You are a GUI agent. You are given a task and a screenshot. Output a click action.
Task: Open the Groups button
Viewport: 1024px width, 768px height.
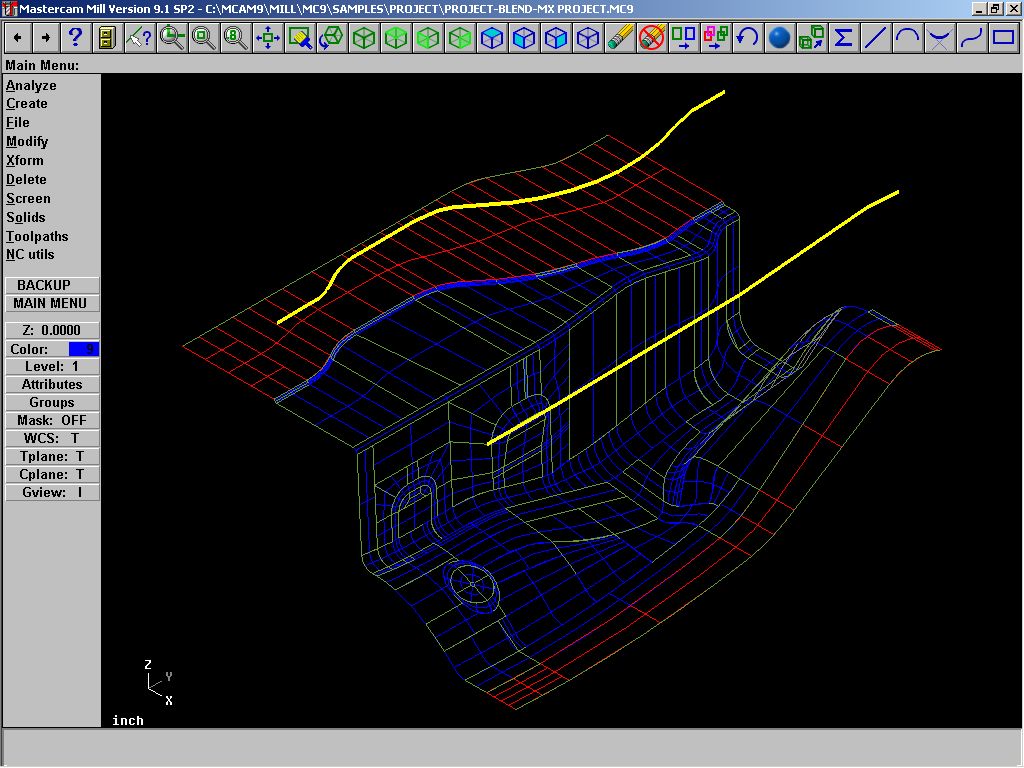(x=52, y=403)
